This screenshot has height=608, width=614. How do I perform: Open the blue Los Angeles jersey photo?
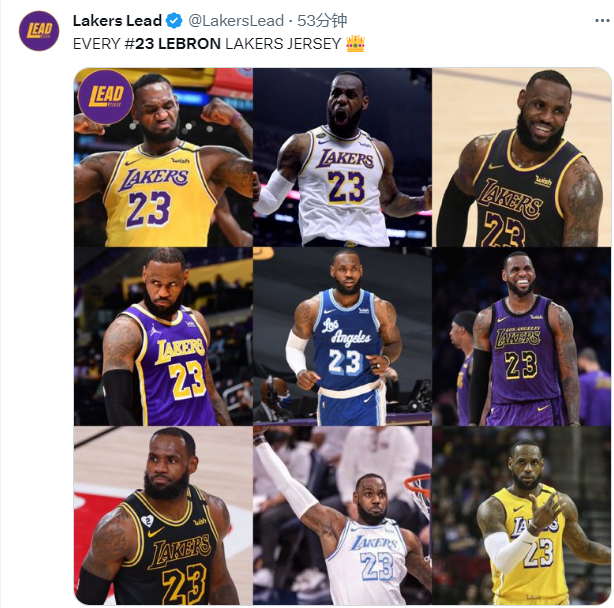[342, 337]
